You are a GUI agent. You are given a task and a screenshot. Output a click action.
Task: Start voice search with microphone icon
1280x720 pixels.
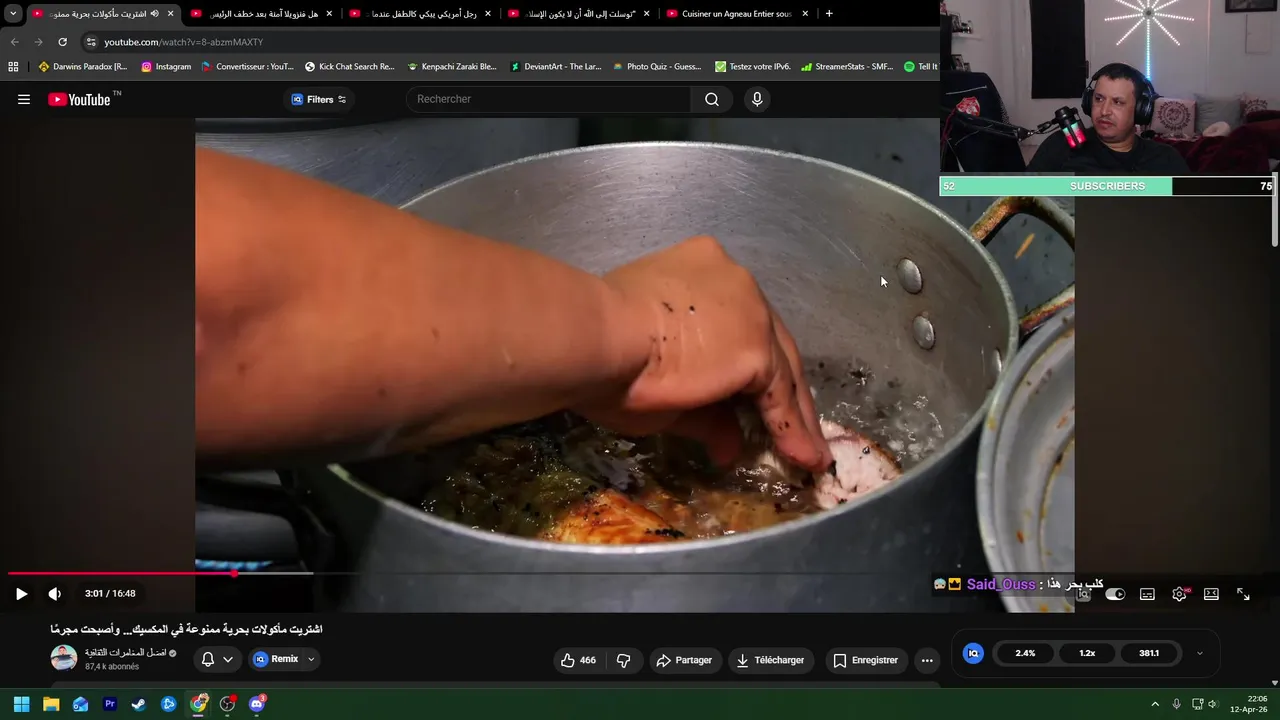coord(757,99)
